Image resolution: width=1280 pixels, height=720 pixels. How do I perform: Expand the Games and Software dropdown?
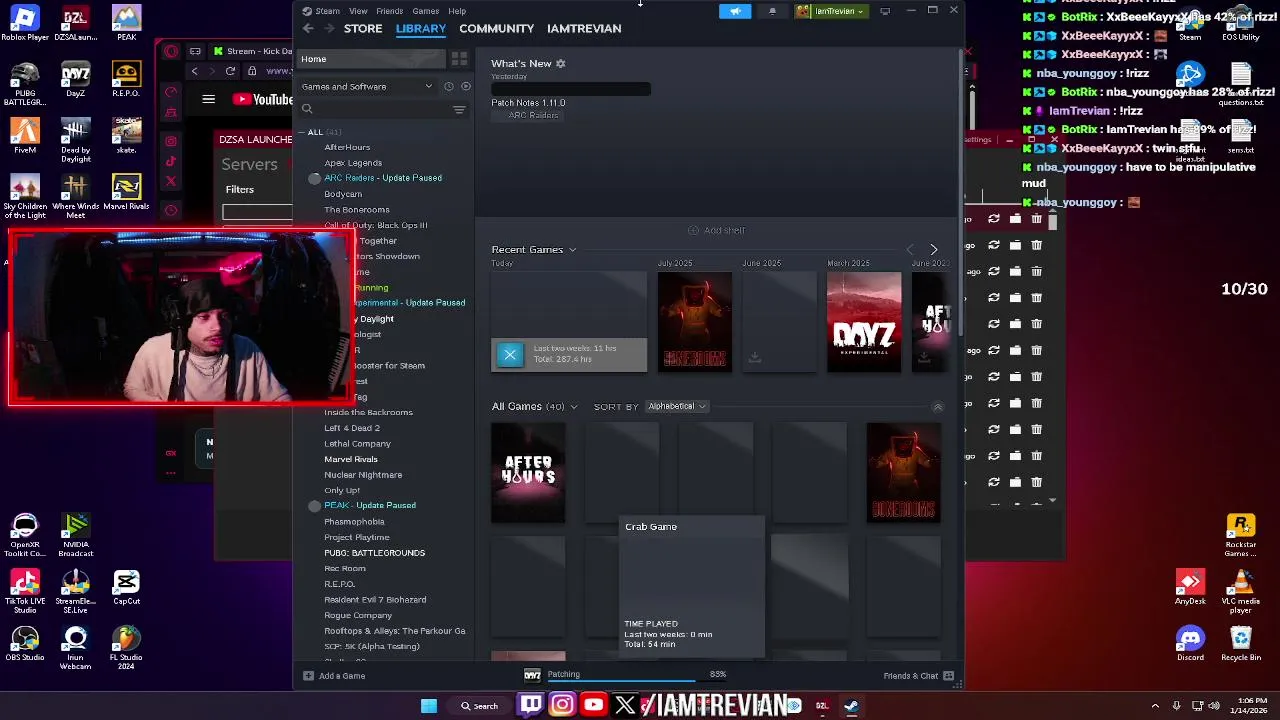tap(367, 86)
